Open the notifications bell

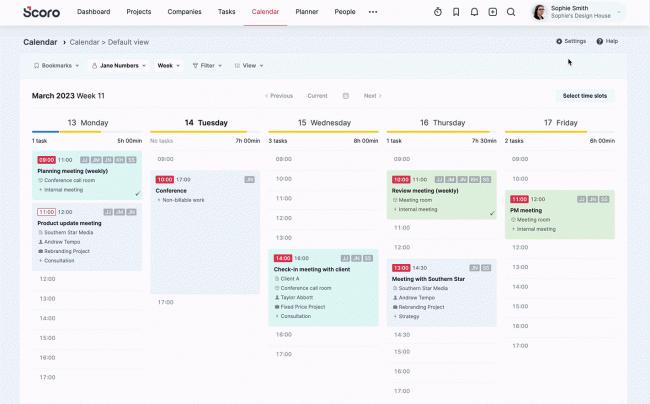[474, 12]
